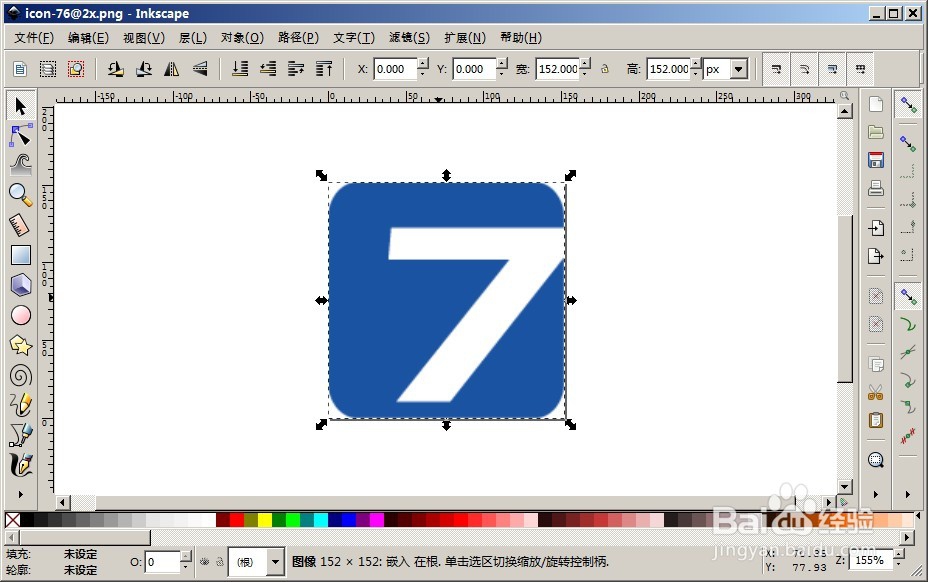Lower selection to bottom
Screen dimensions: 928x582
[240, 69]
